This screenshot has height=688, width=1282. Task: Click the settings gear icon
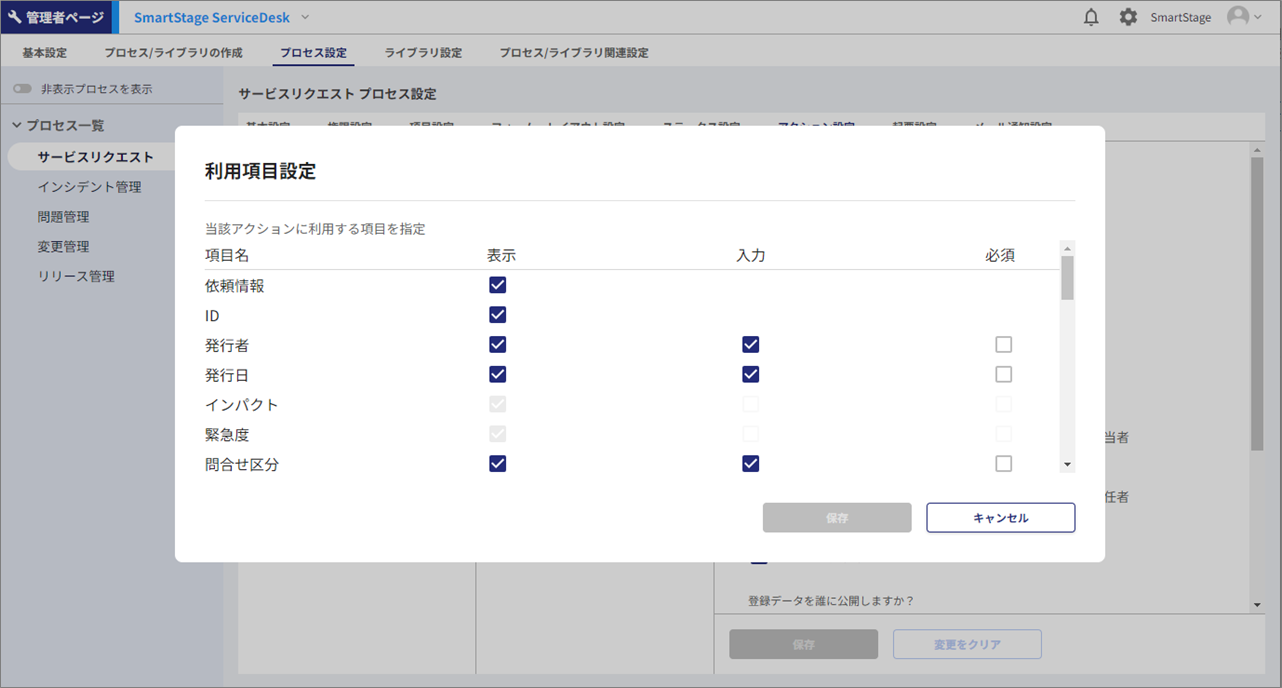tap(1128, 17)
